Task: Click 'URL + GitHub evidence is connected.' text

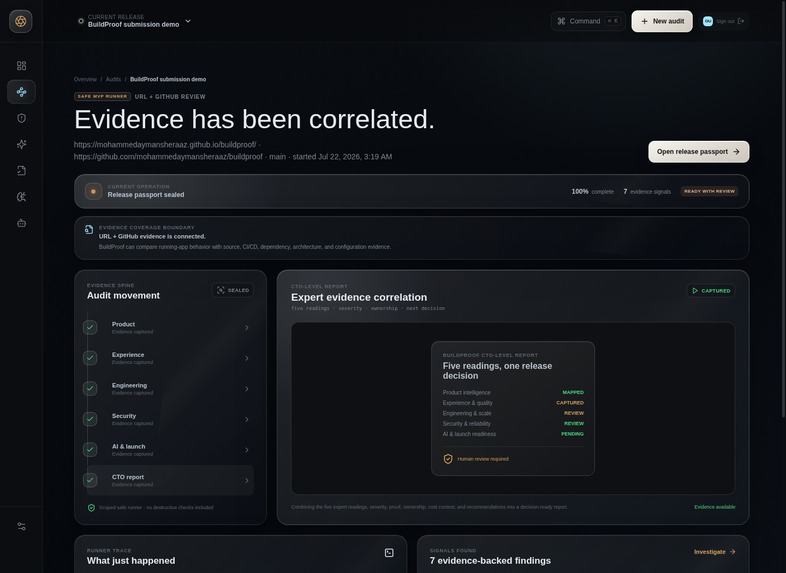Action: click(x=152, y=236)
